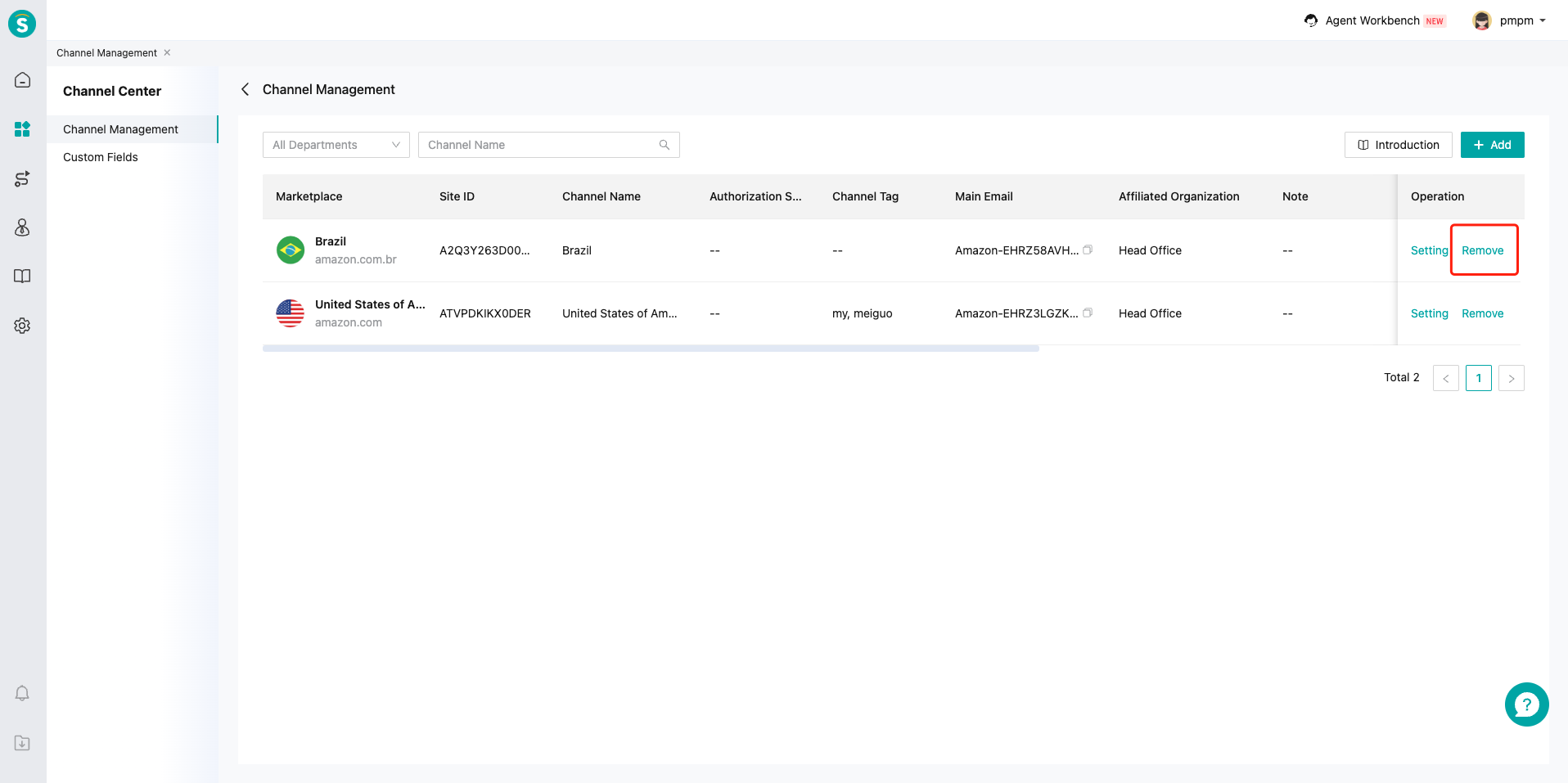Click the help question mark bubble

[1526, 704]
